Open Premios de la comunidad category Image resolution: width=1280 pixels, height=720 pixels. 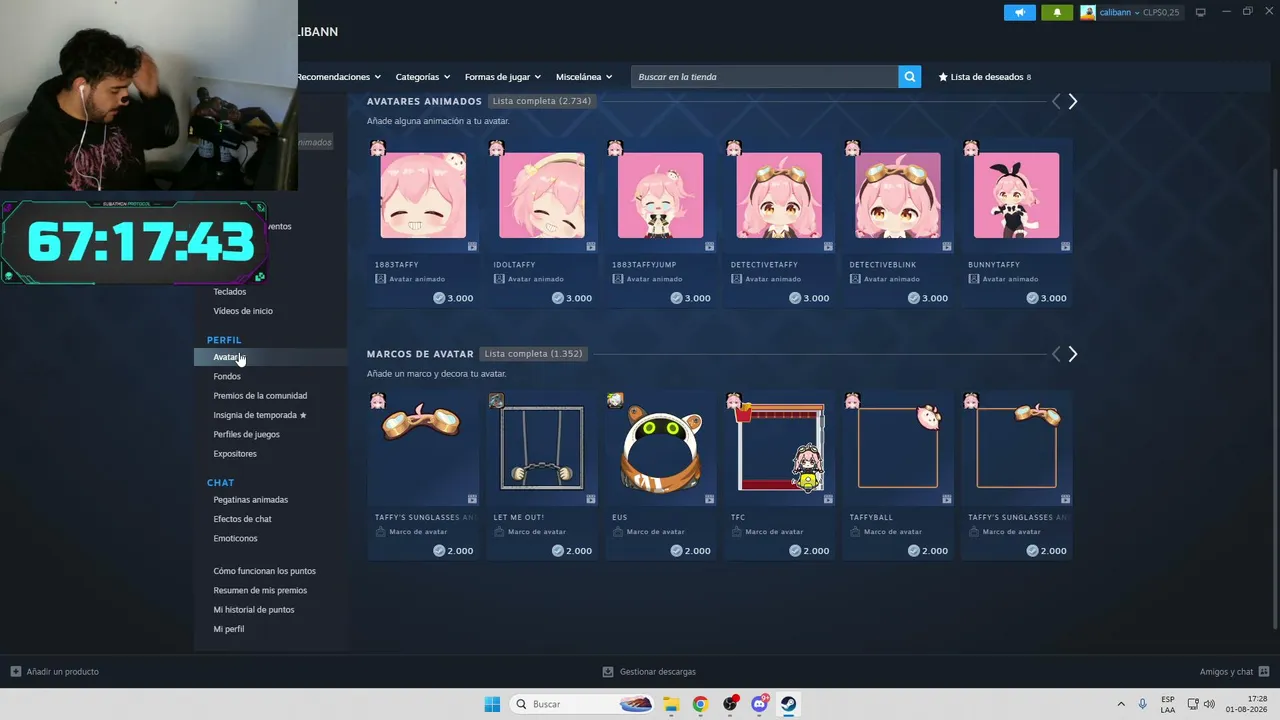260,396
